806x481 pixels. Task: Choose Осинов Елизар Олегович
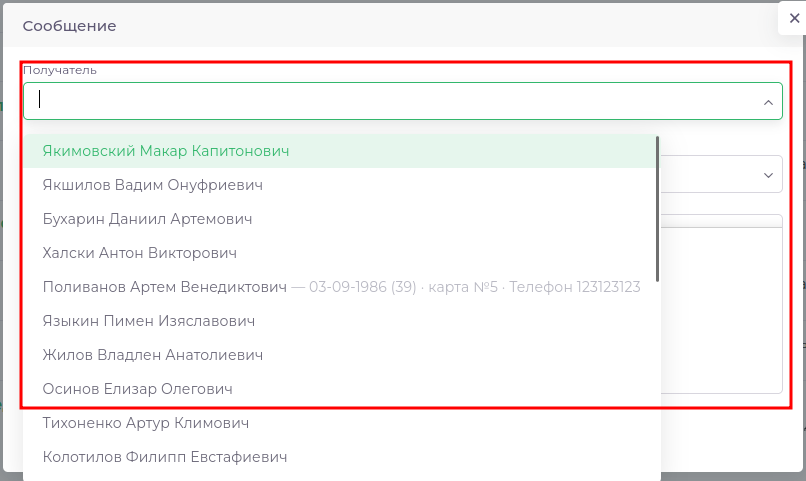[138, 389]
